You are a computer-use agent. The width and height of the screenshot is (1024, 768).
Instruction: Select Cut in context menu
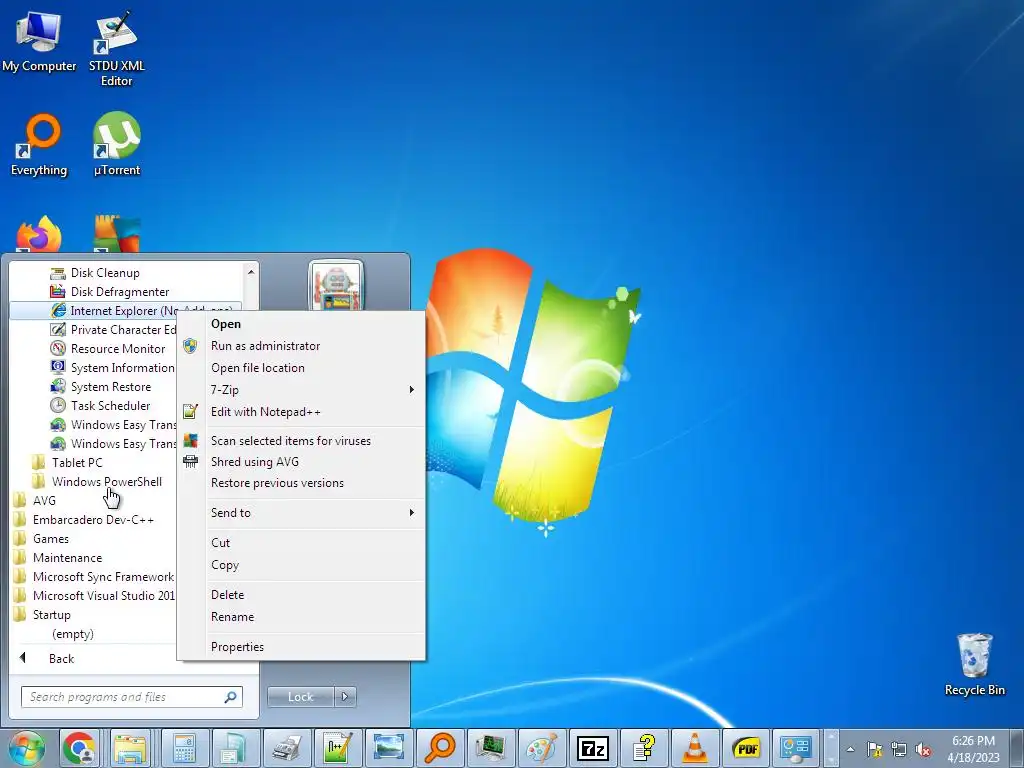click(x=301, y=543)
